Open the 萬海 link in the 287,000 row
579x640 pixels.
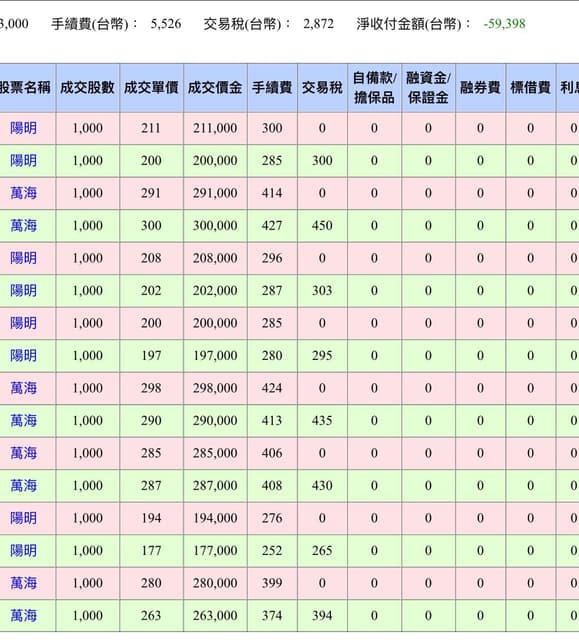[23, 486]
